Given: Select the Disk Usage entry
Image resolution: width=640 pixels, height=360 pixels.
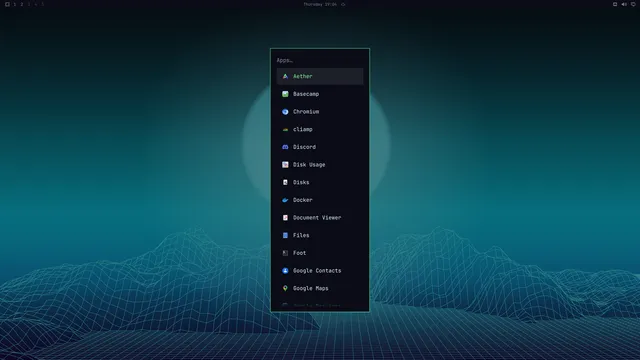Looking at the screenshot, I should (x=320, y=164).
